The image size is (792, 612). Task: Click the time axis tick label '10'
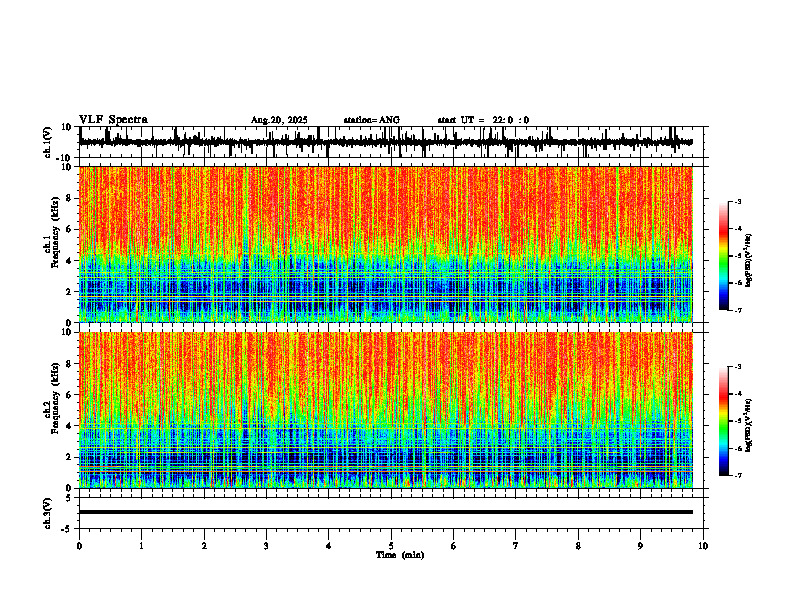[703, 546]
